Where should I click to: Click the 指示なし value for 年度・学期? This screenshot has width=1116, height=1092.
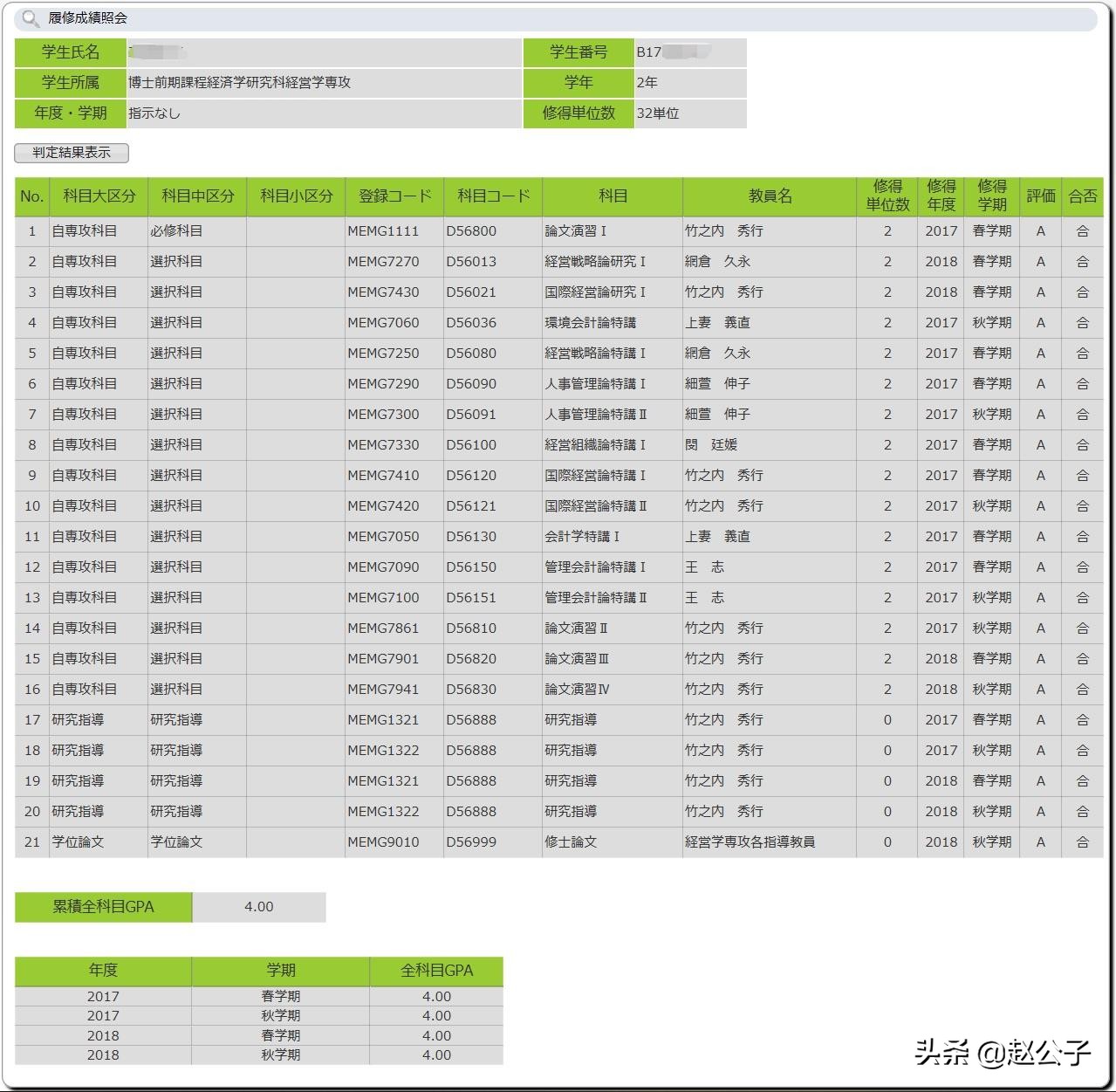(x=154, y=113)
